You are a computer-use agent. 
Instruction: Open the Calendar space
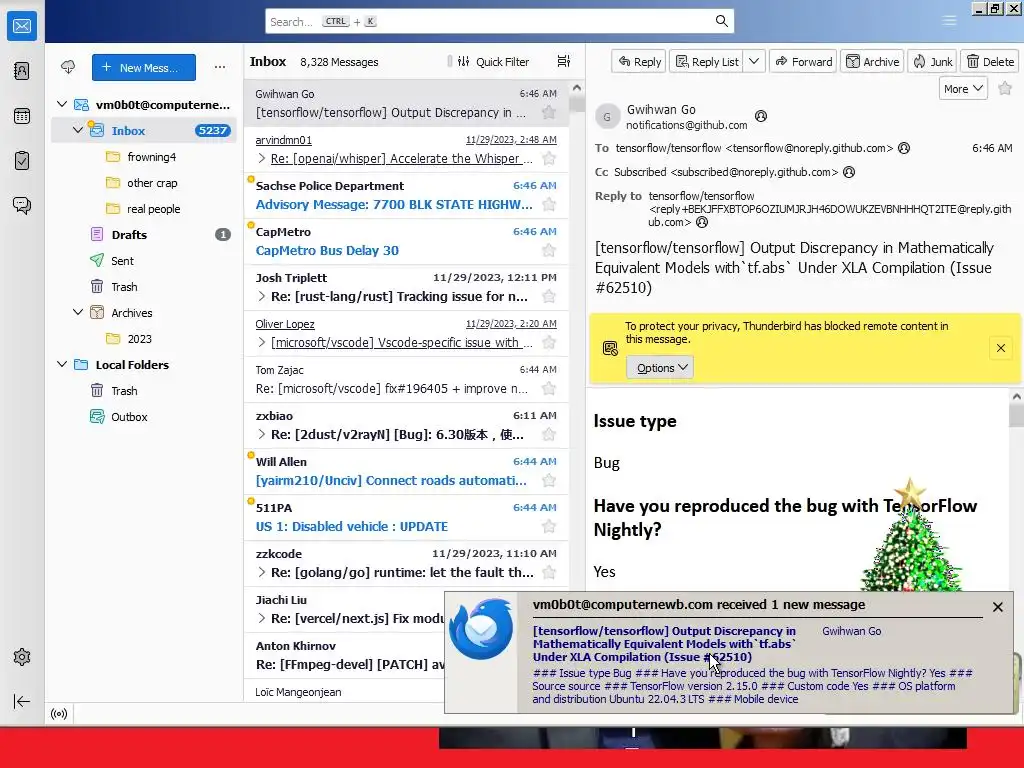(22, 116)
